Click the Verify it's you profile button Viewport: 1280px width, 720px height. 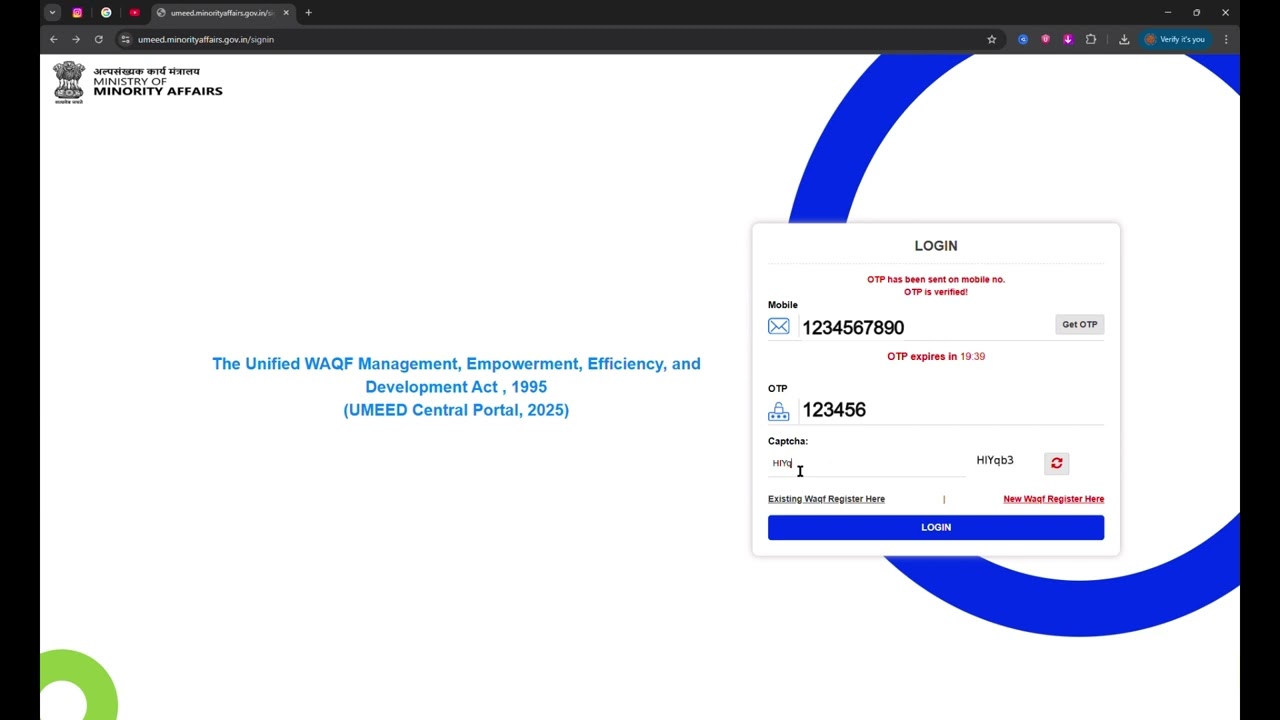pyautogui.click(x=1176, y=39)
